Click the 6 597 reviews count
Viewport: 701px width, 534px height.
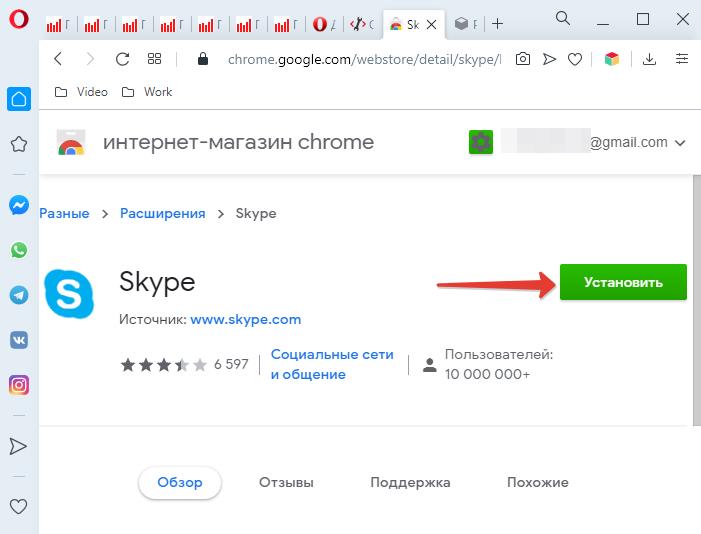231,364
